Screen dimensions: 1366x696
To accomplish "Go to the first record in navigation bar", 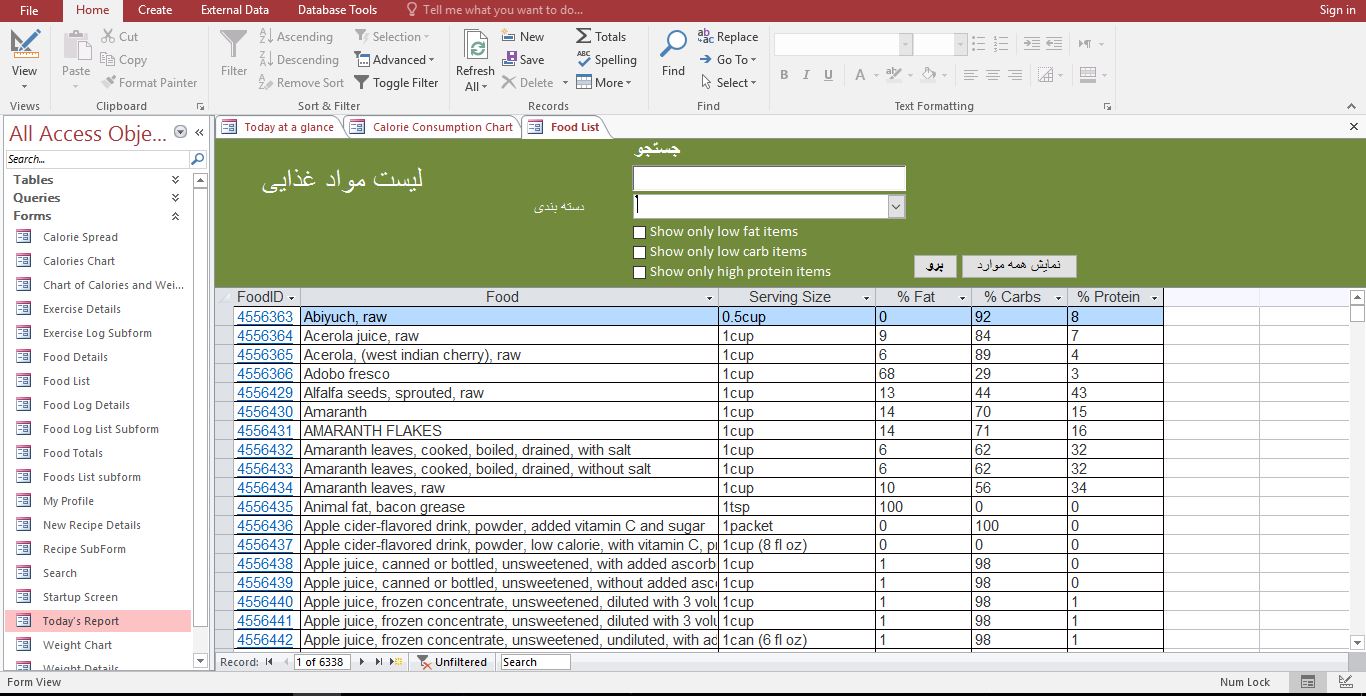I will point(268,662).
